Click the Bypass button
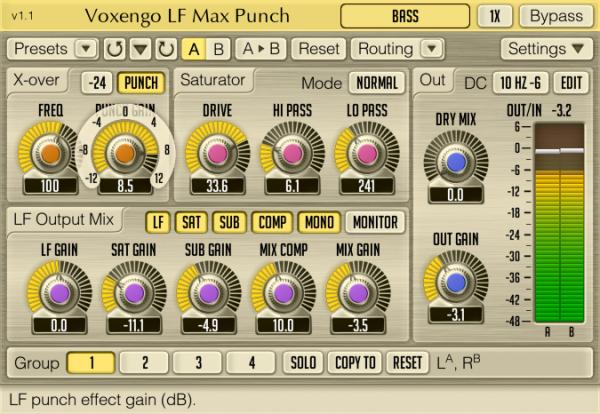The image size is (600, 414). pyautogui.click(x=556, y=16)
